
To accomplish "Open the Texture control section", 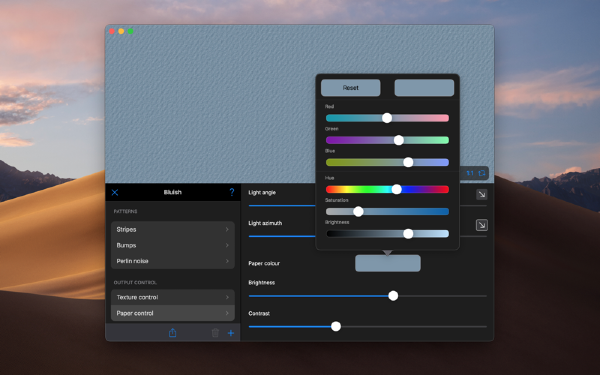I will [173, 297].
